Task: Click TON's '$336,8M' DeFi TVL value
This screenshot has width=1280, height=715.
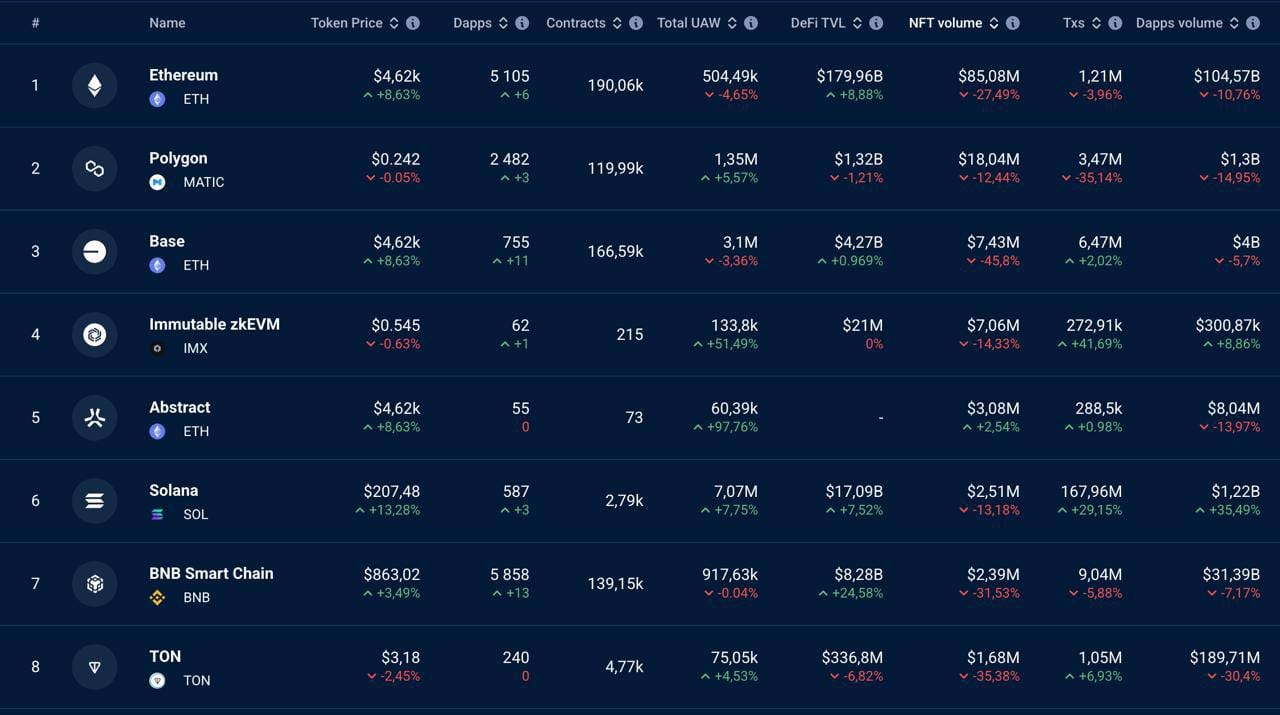Action: pos(852,657)
